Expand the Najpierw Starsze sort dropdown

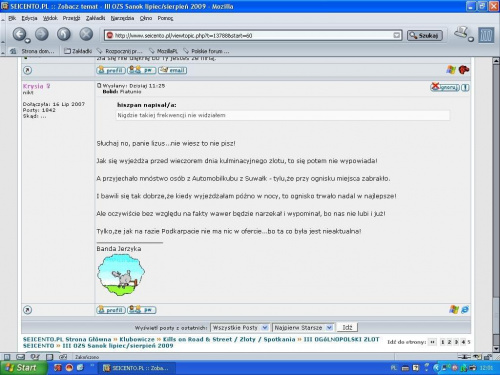(303, 328)
